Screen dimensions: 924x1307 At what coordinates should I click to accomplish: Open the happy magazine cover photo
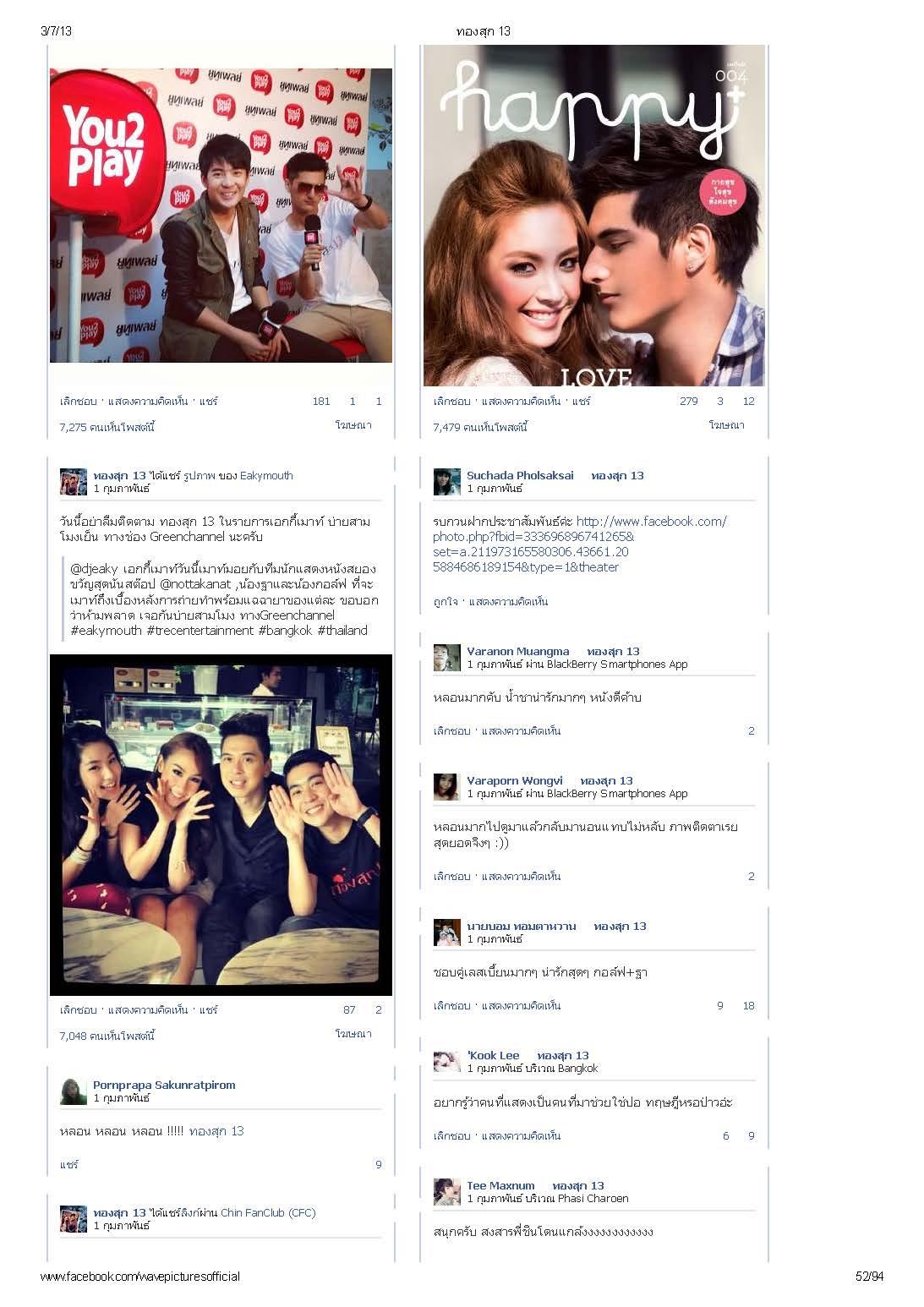(x=593, y=216)
